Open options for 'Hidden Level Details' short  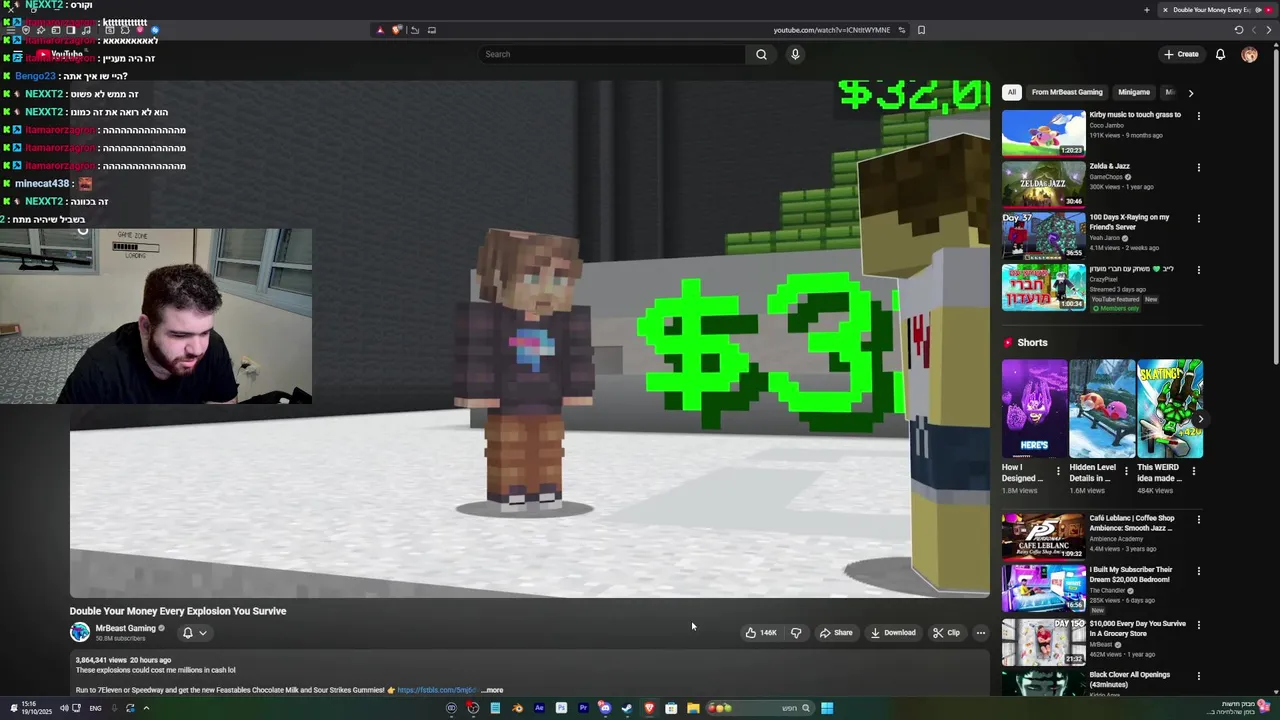point(1126,470)
